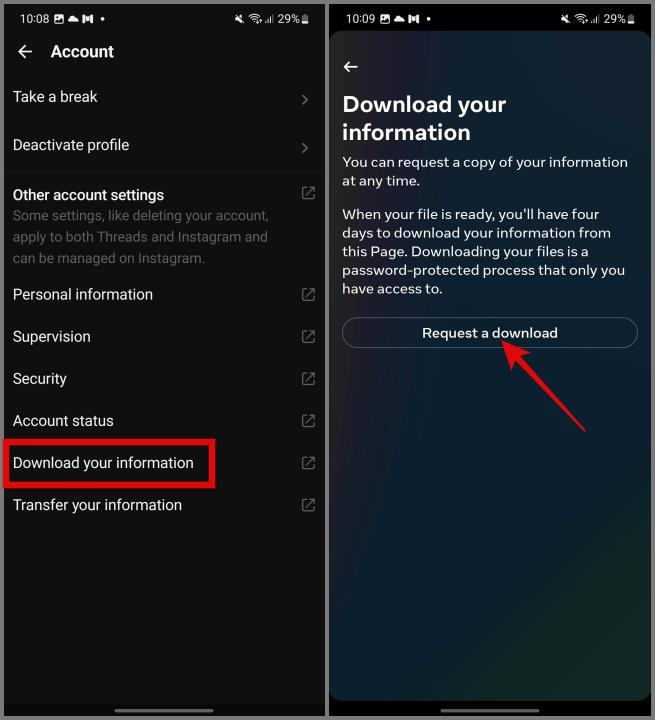This screenshot has width=655, height=720.
Task: Request a download of your information
Action: [490, 332]
